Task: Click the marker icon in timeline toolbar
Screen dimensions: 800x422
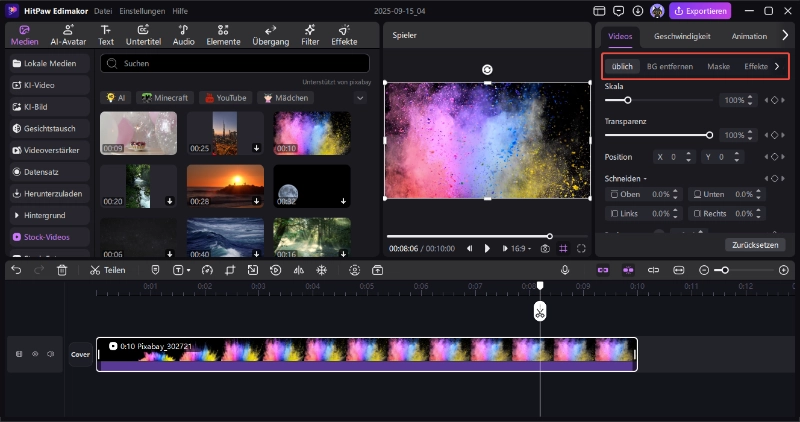Action: click(x=155, y=270)
